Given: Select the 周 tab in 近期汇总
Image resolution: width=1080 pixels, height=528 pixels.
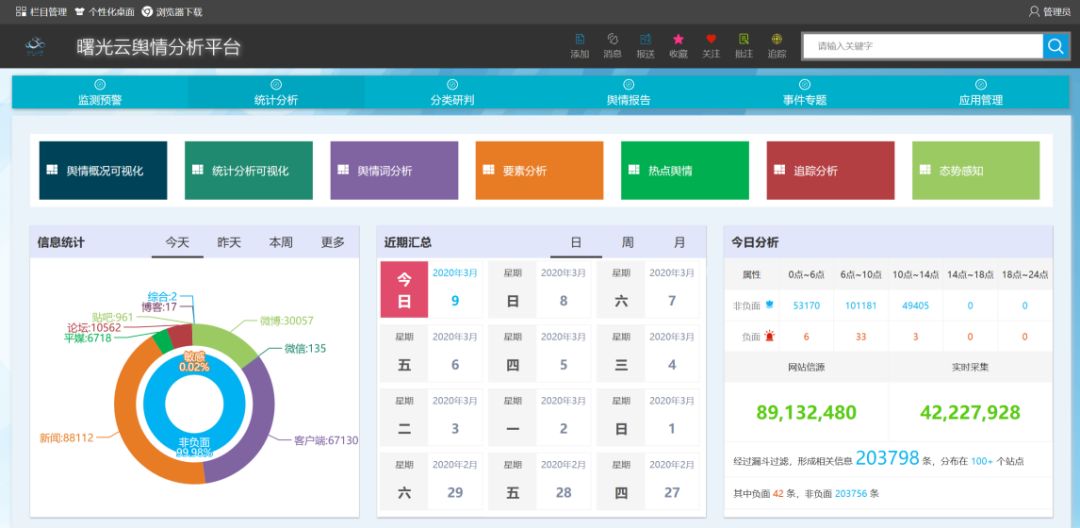Looking at the screenshot, I should (x=627, y=242).
